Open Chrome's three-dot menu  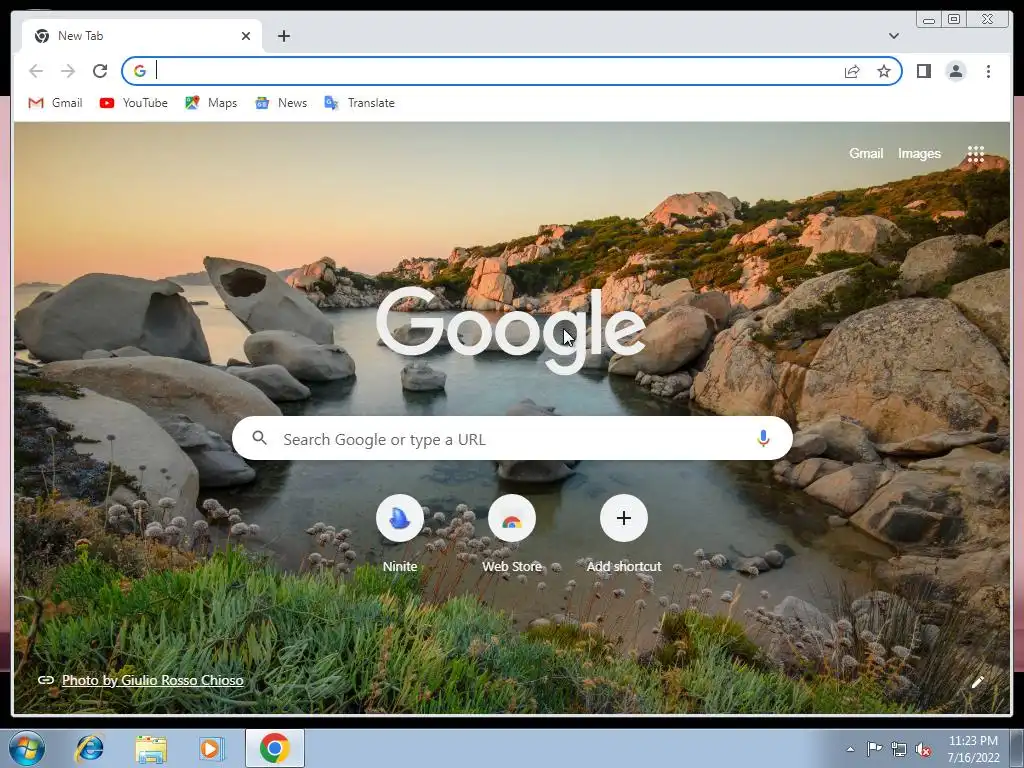[x=988, y=71]
